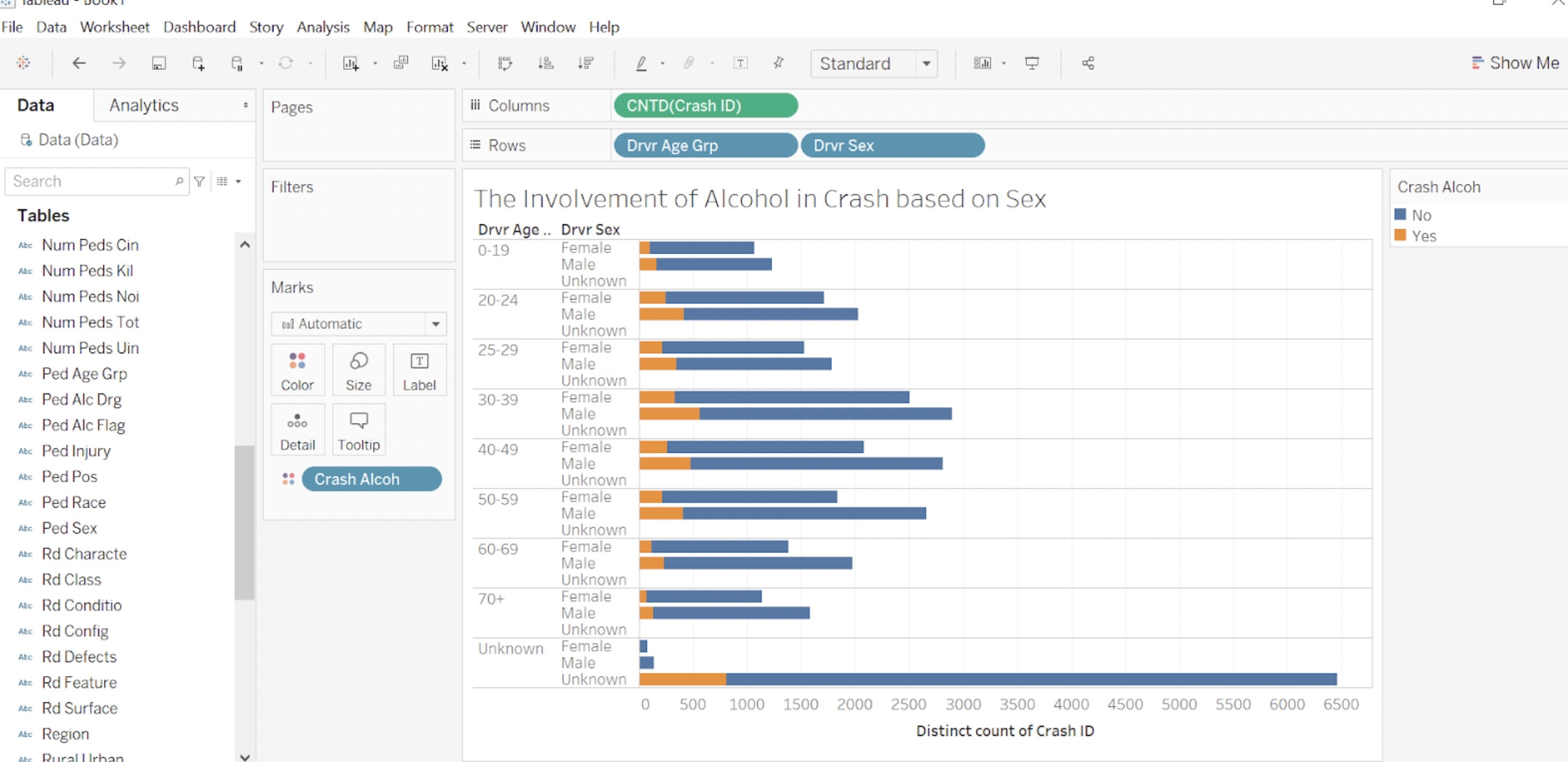Open the dropdown arrow next to Pause Auto Updates
This screenshot has width=1568, height=762.
[261, 64]
